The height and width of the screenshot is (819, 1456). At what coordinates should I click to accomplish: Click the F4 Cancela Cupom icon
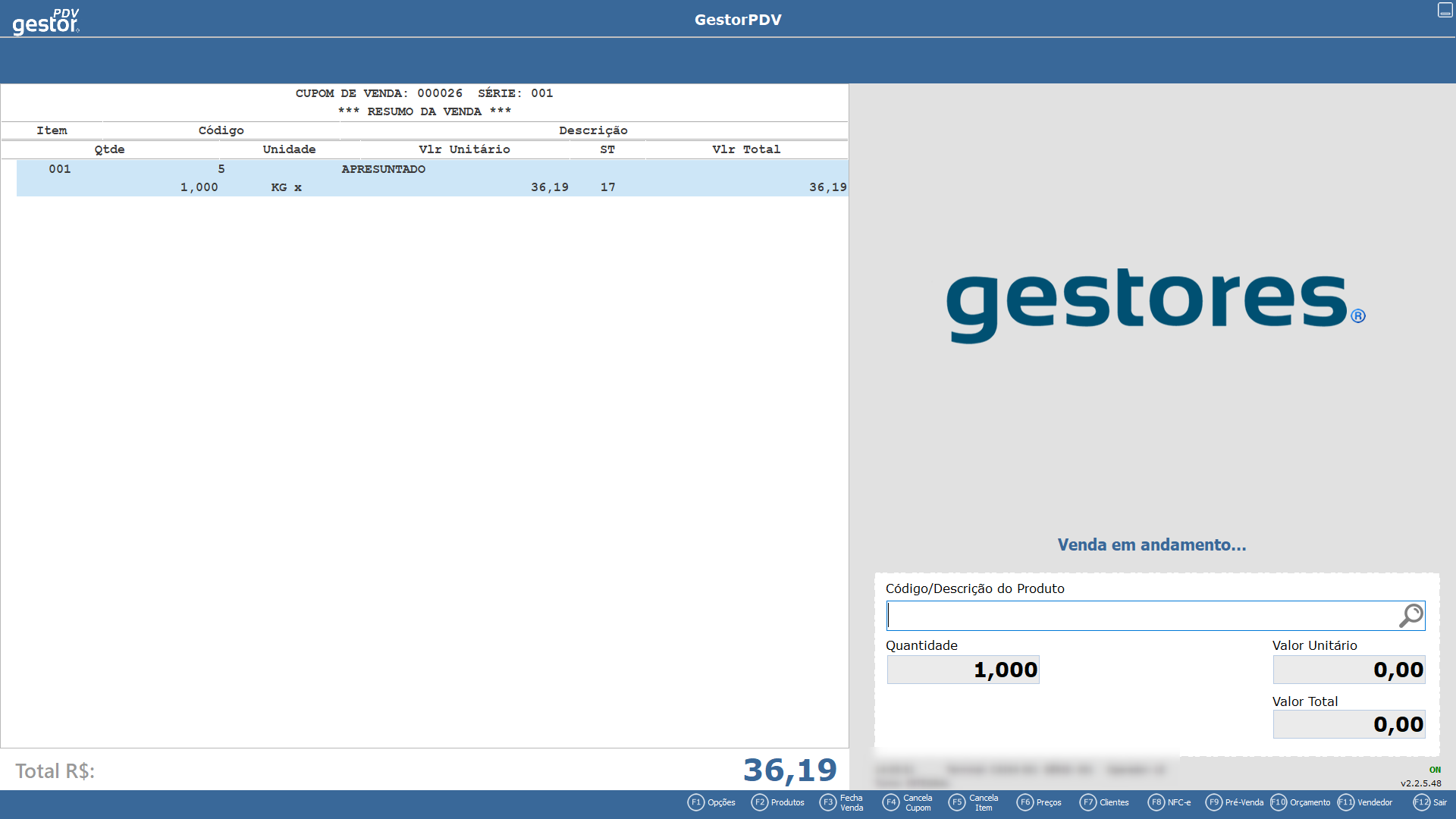(x=891, y=802)
